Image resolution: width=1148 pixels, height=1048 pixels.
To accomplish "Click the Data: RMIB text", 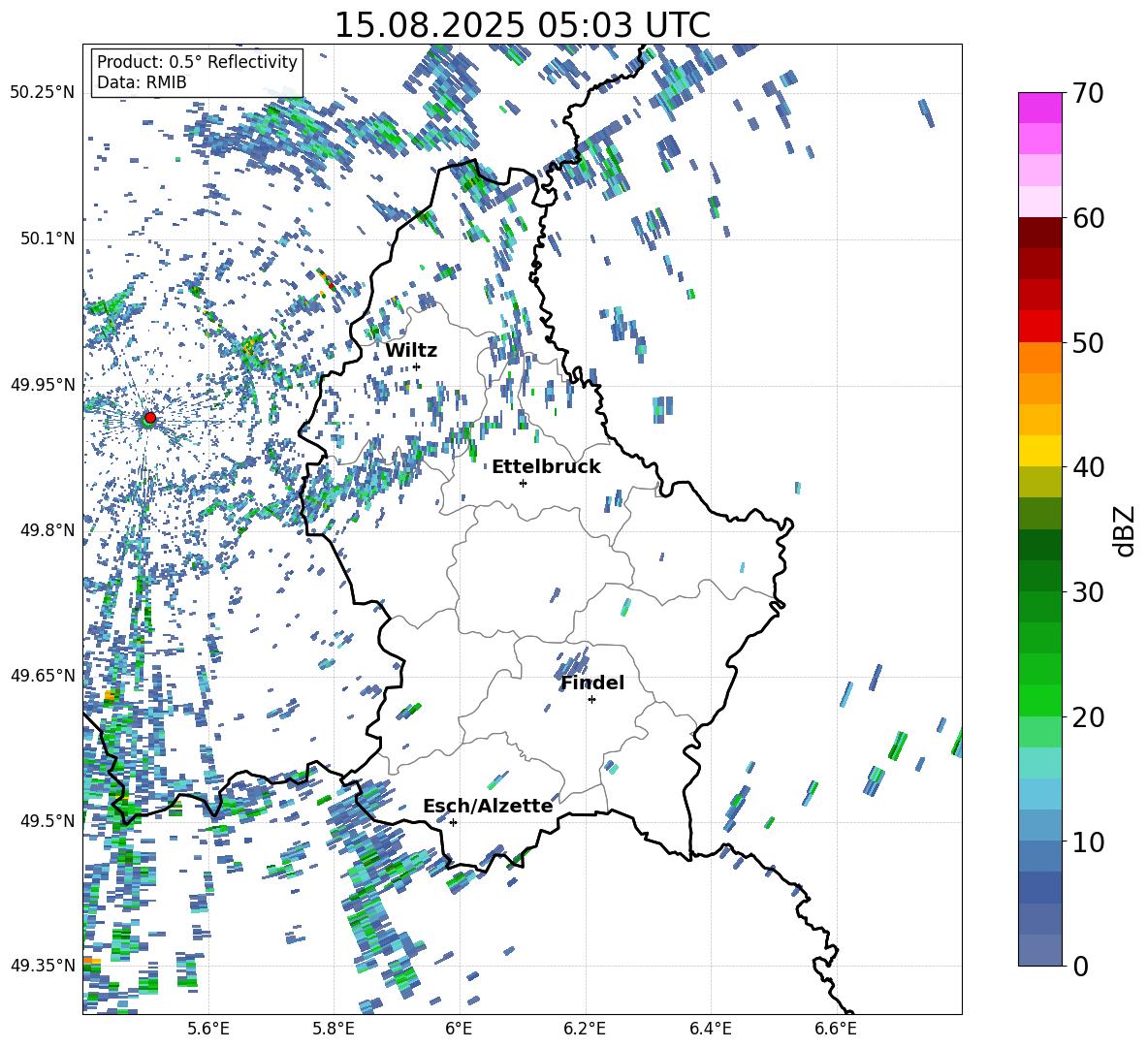I will pyautogui.click(x=142, y=82).
